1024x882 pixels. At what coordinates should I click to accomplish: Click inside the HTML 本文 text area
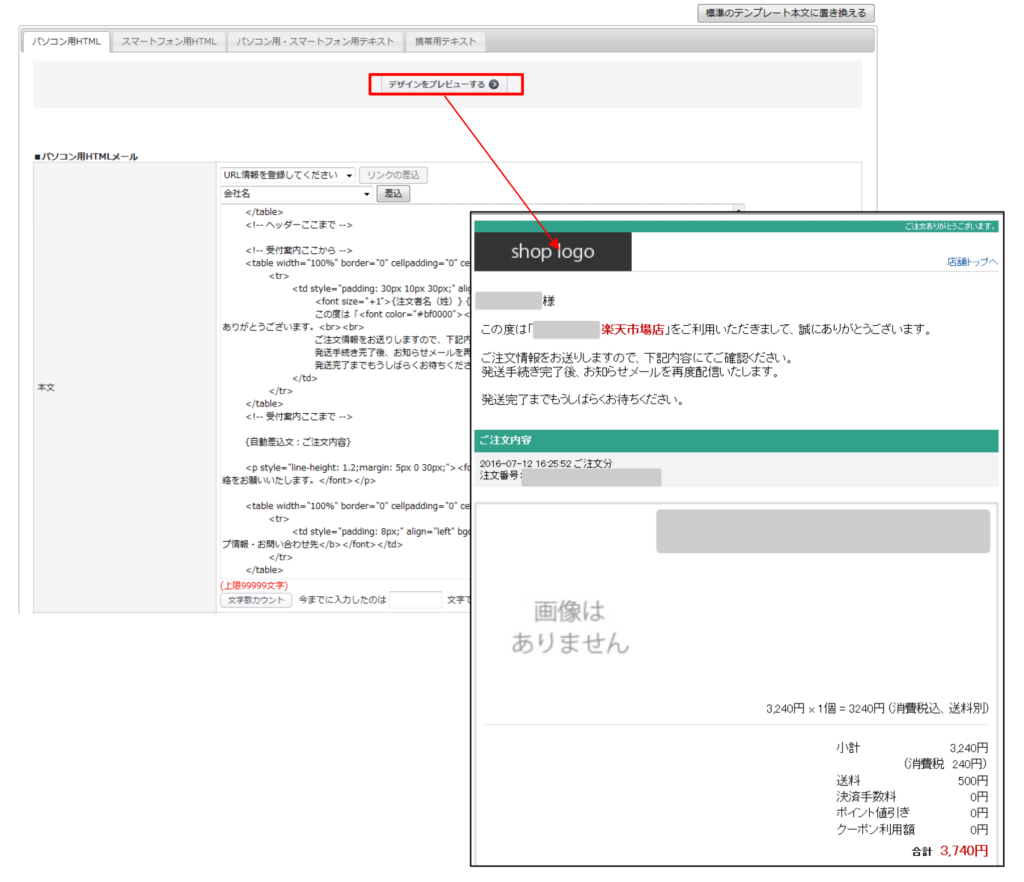(x=340, y=400)
